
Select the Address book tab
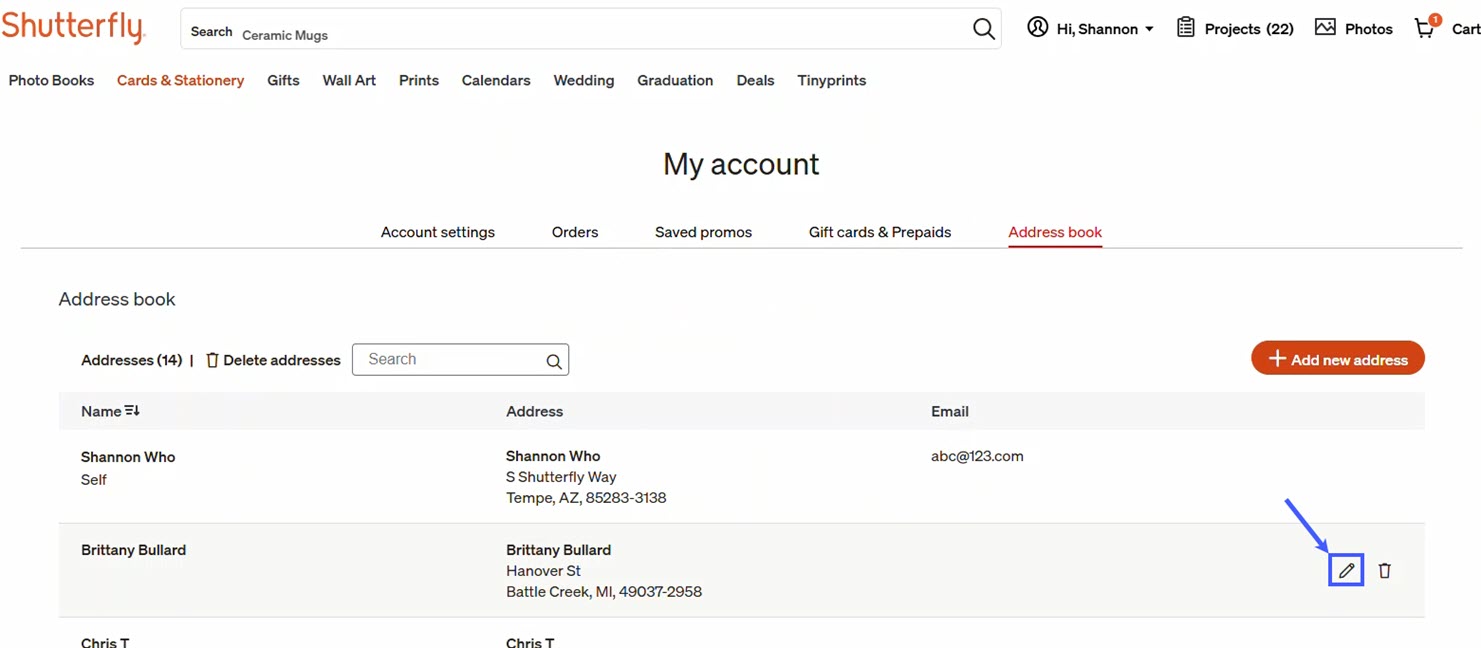pyautogui.click(x=1055, y=232)
